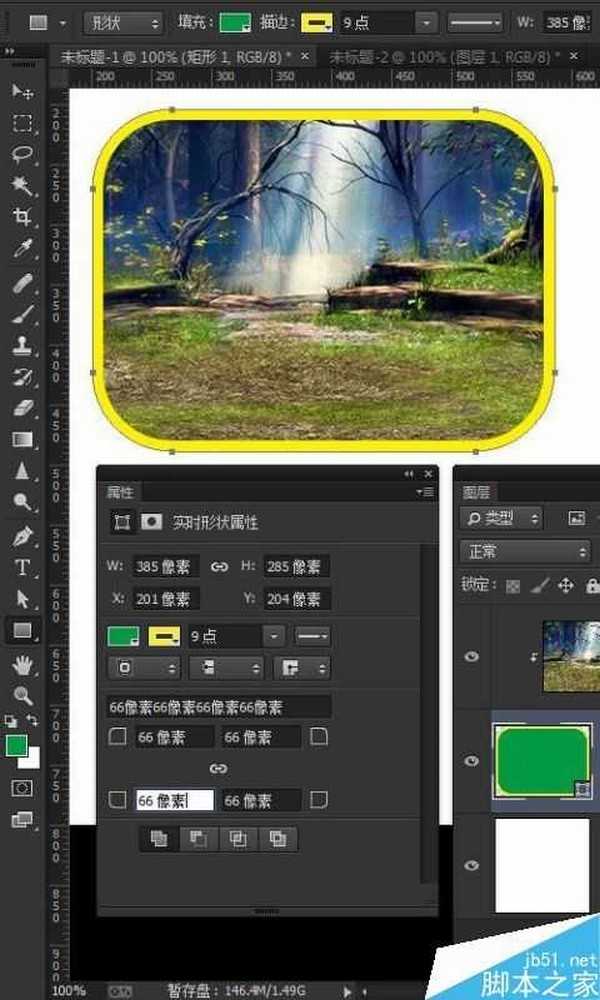Click the mask icon beside 实时形状属性
Viewport: 600px width, 1000px height.
[x=151, y=522]
